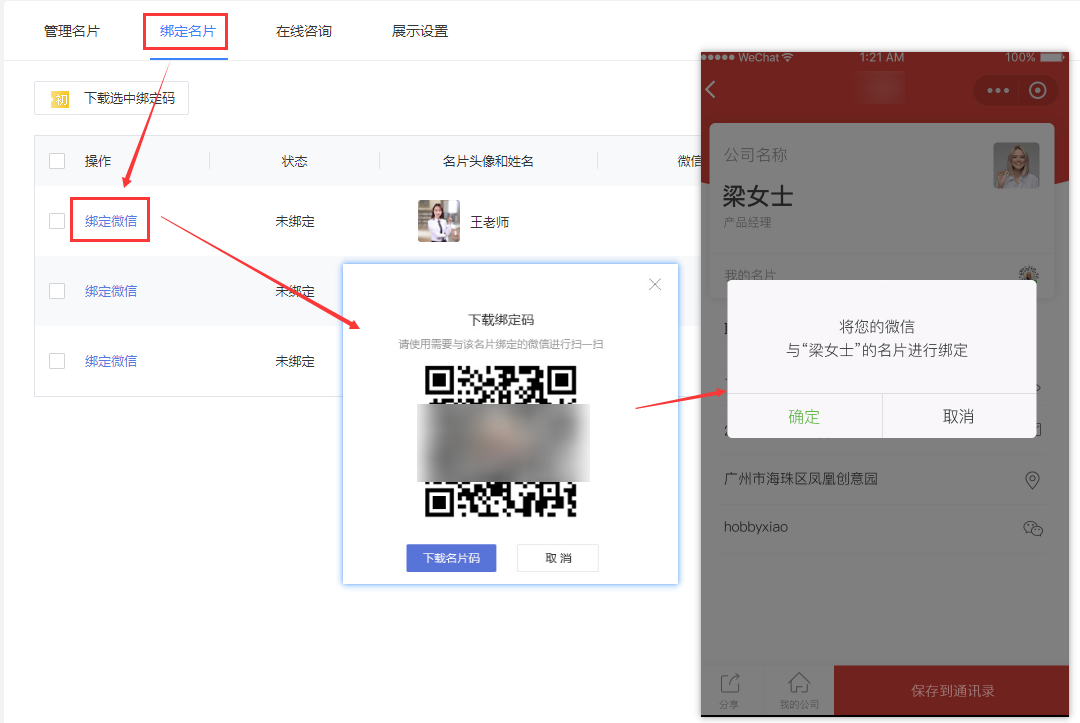Click the 操作 column header
1080x723 pixels.
[98, 161]
